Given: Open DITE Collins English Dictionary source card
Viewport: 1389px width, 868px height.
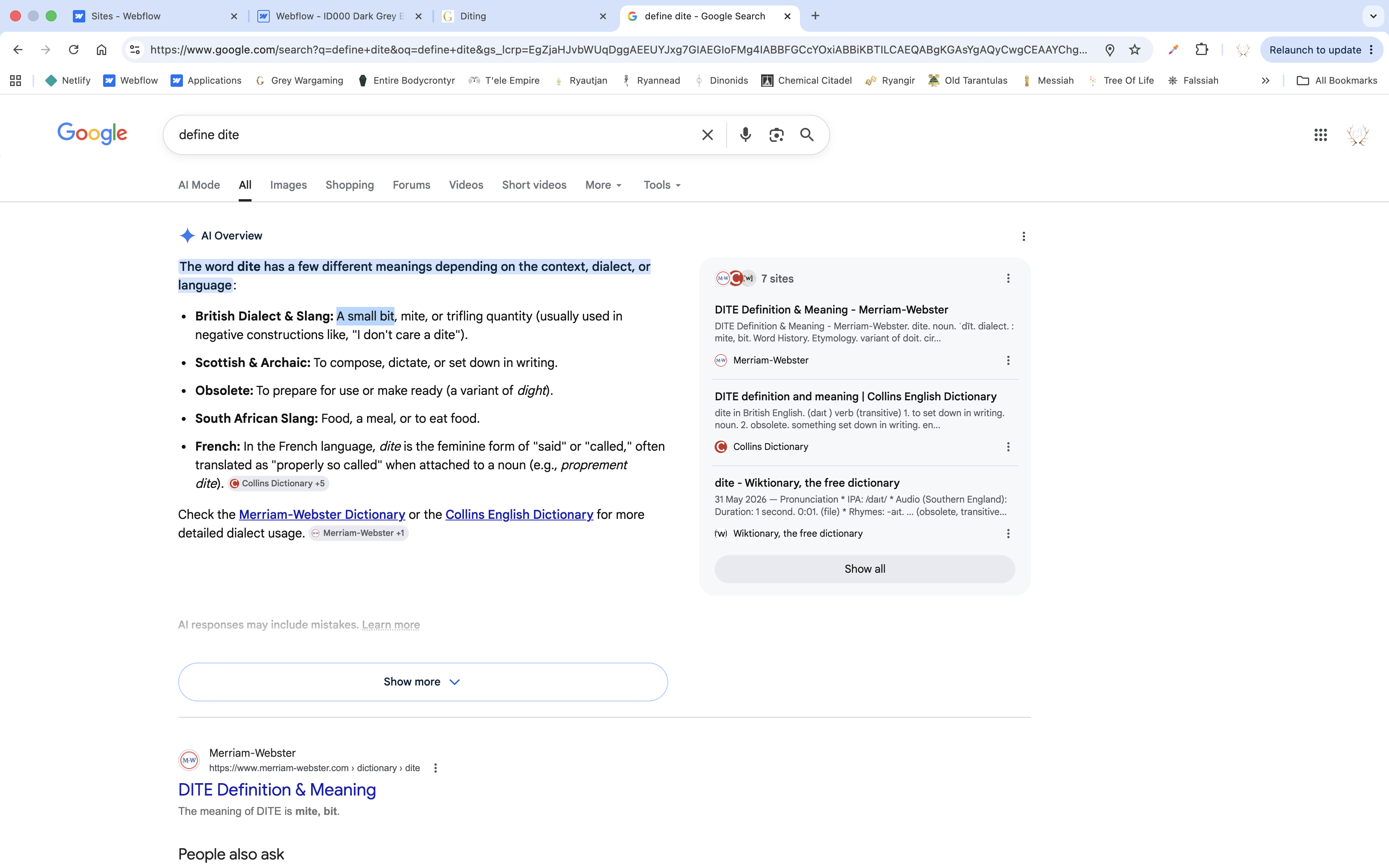Looking at the screenshot, I should coord(855,397).
